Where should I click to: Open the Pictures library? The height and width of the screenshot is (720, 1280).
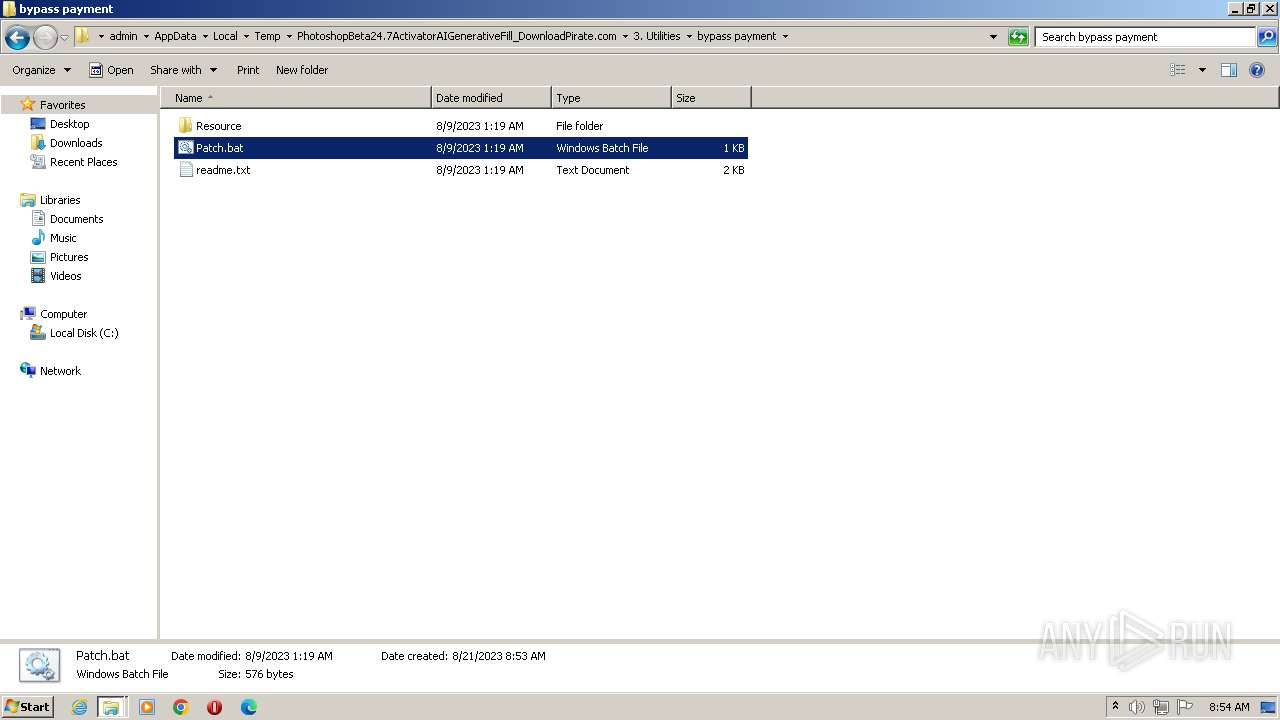pyautogui.click(x=69, y=257)
